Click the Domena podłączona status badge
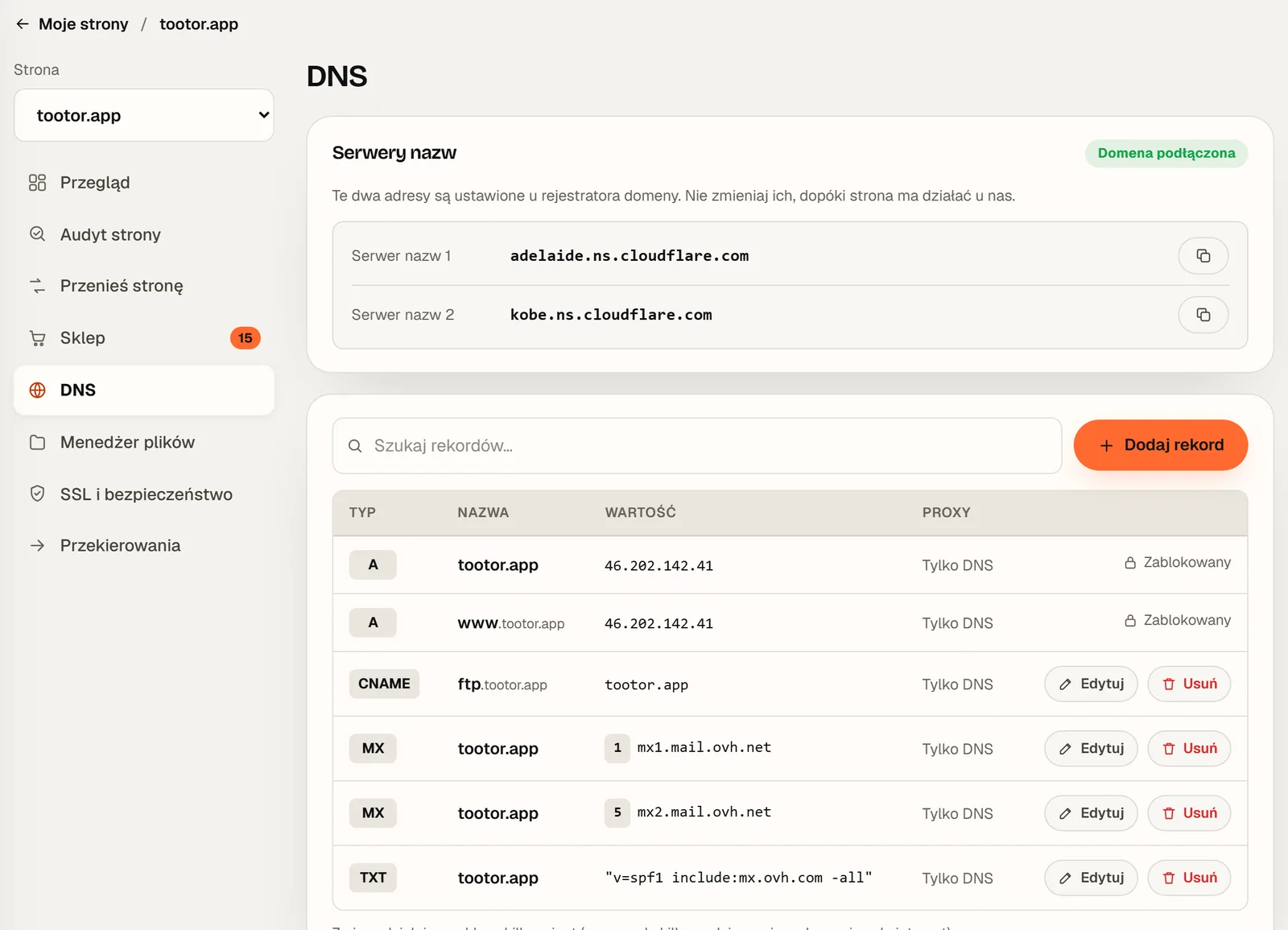This screenshot has width=1288, height=930. pyautogui.click(x=1166, y=153)
